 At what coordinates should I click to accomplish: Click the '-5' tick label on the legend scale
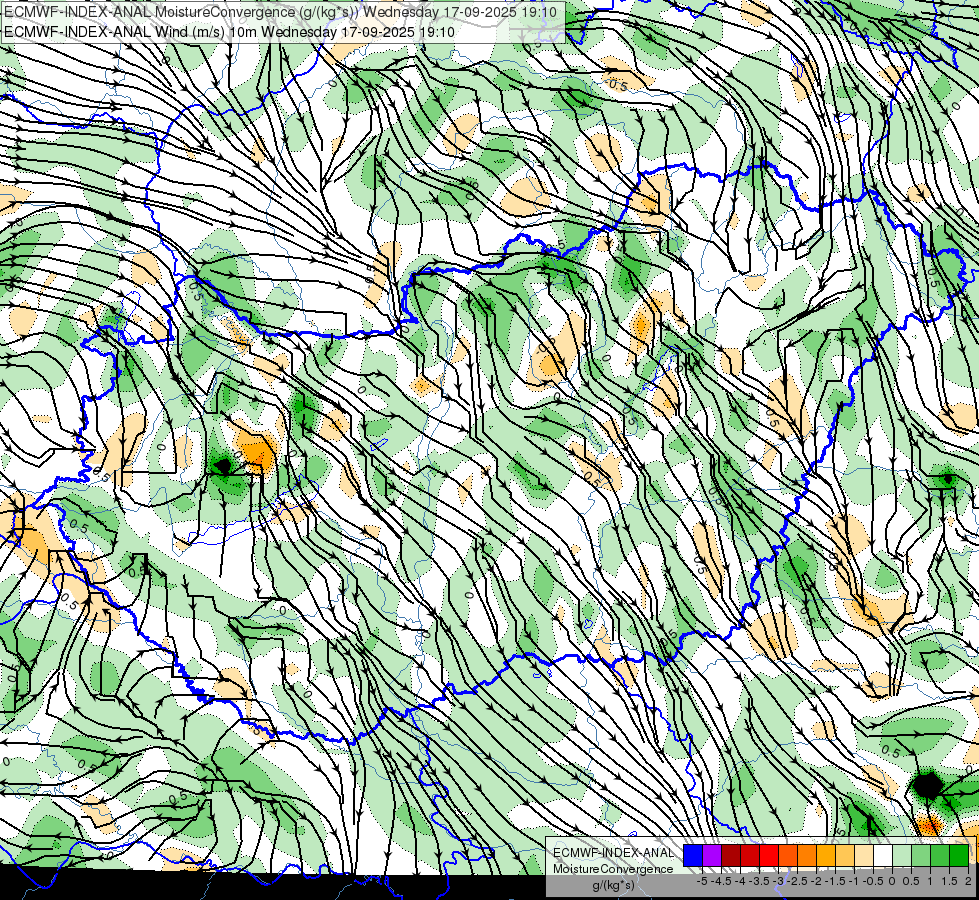pos(702,881)
